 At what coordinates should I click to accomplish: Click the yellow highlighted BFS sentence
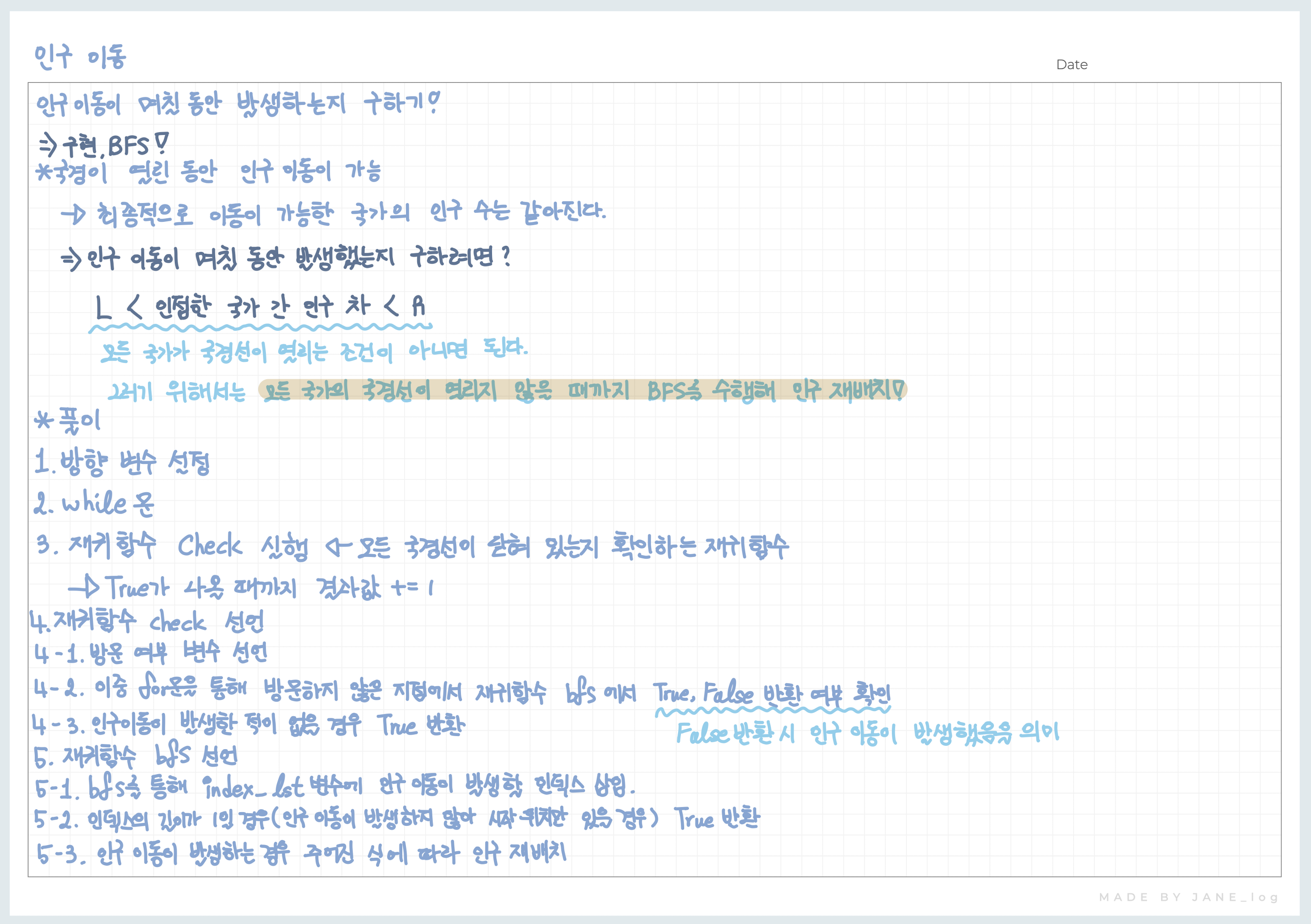click(582, 390)
